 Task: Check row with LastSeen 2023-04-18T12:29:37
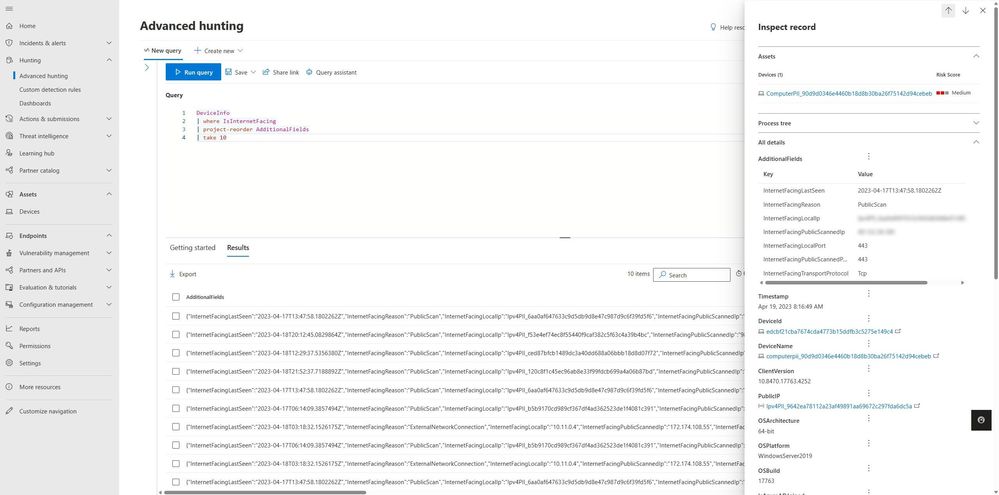click(176, 353)
